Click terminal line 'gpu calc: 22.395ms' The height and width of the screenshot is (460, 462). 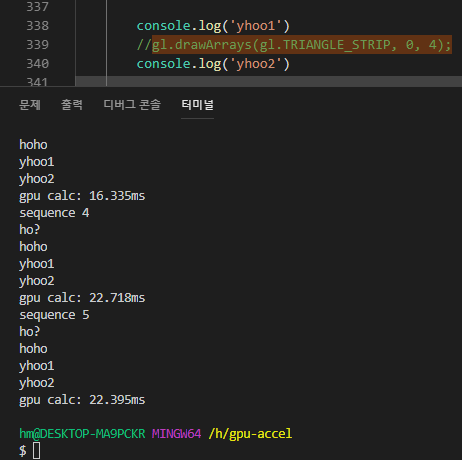82,400
